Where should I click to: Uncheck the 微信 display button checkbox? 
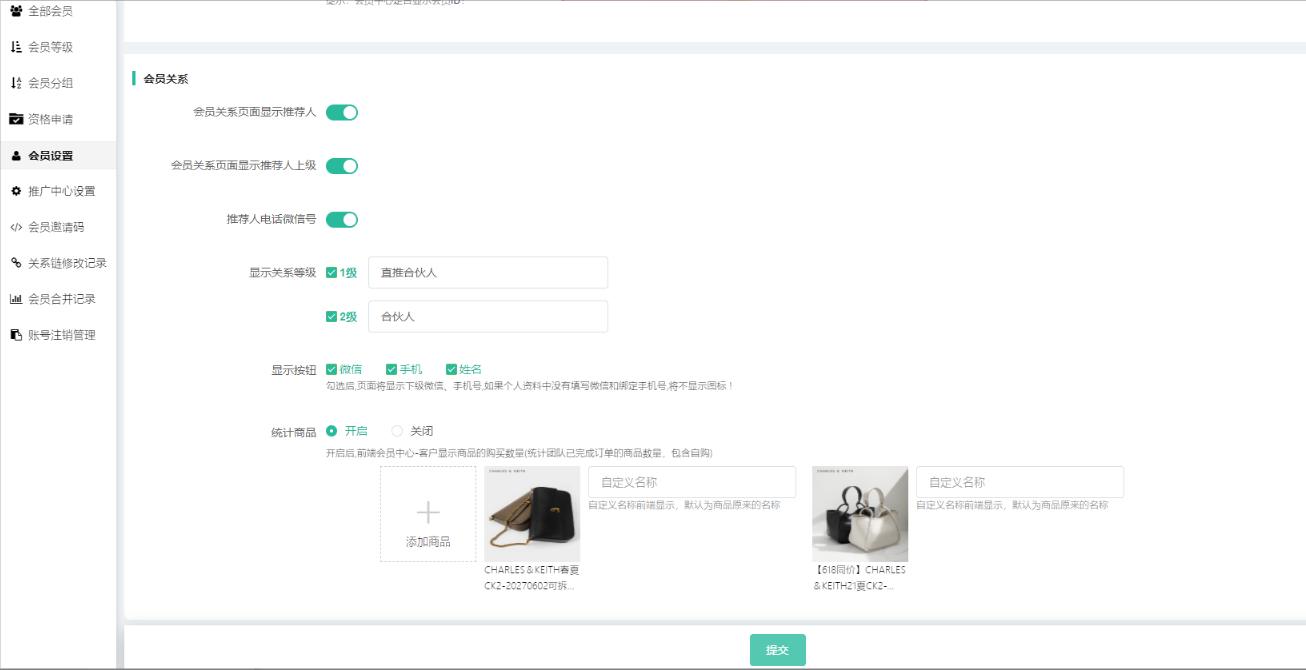(332, 370)
